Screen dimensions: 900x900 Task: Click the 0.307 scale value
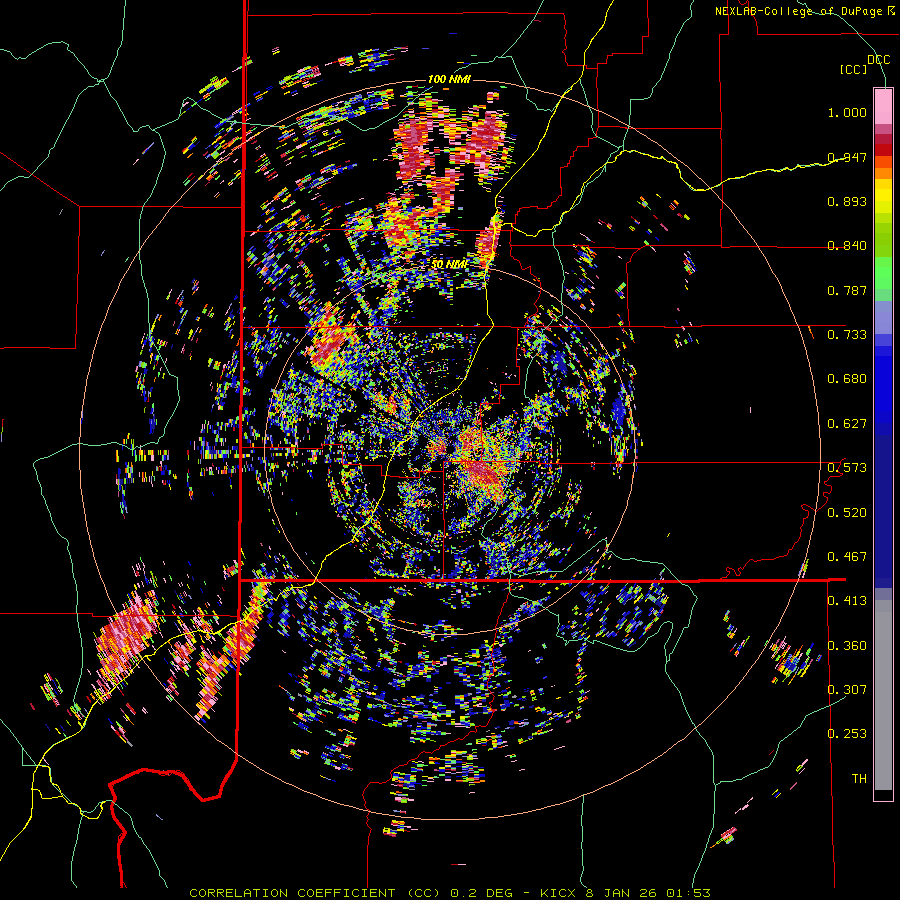[847, 690]
